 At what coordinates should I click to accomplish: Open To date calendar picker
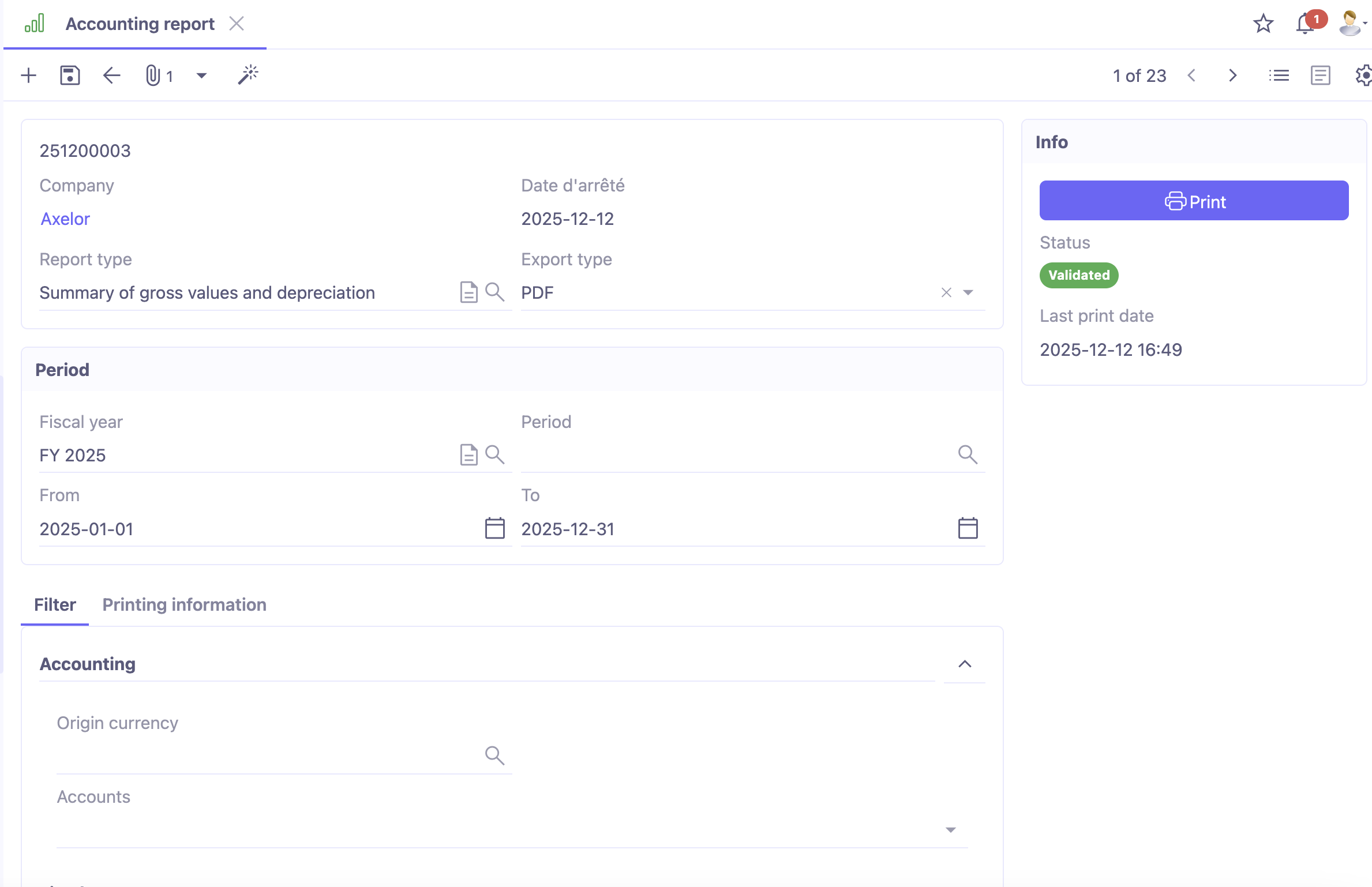click(968, 528)
